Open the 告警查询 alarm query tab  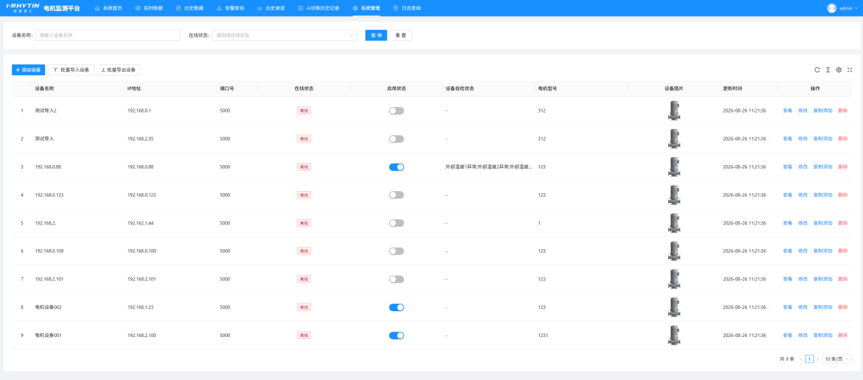[230, 8]
